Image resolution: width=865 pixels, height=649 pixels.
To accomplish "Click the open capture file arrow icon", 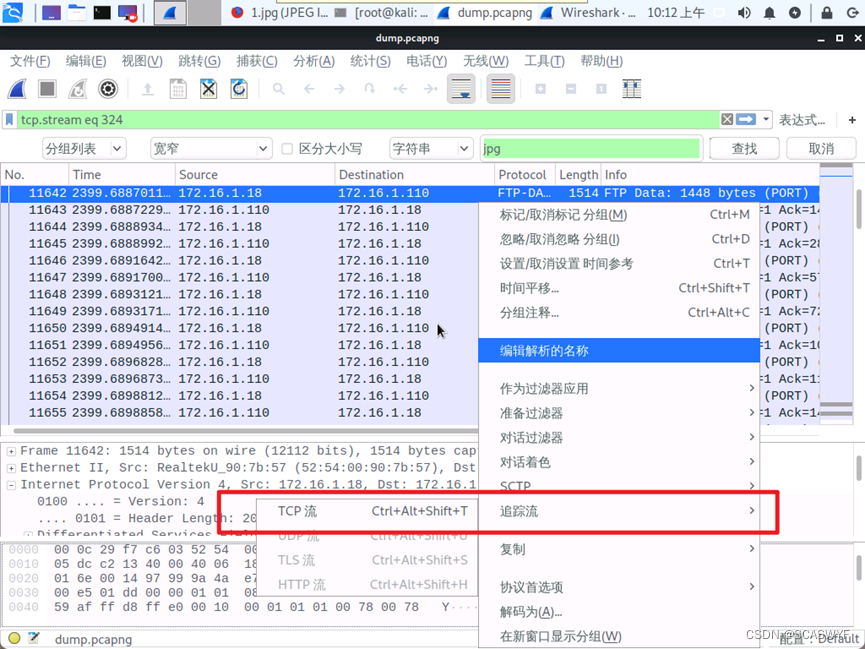I will point(148,89).
